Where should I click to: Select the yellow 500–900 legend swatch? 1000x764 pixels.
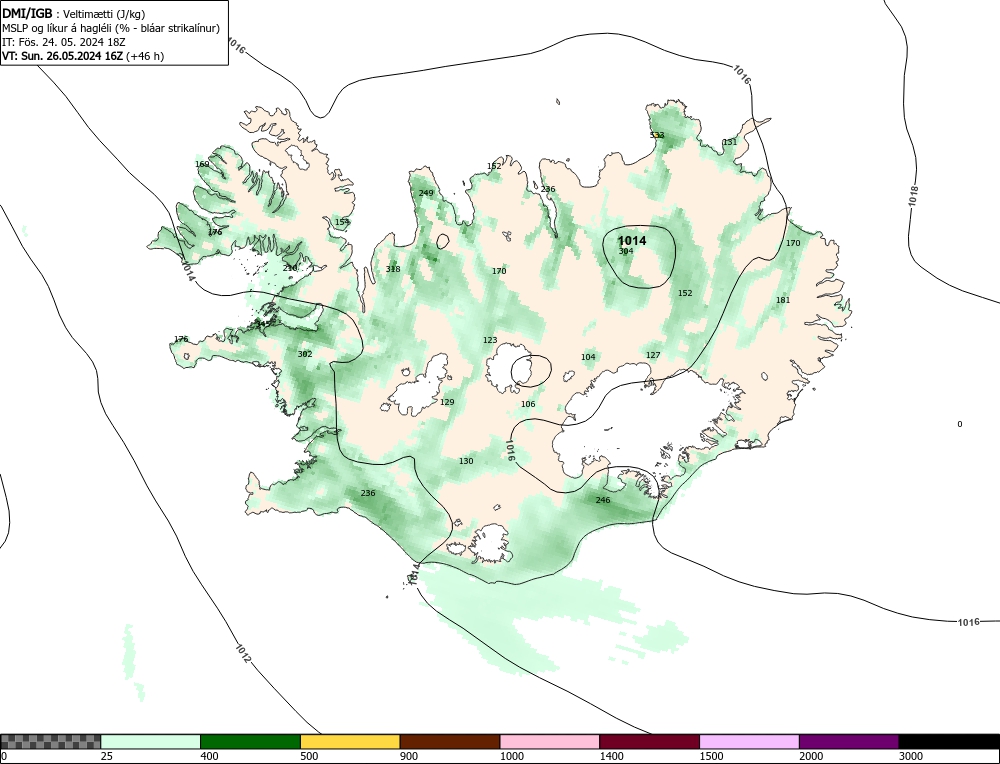coord(350,741)
